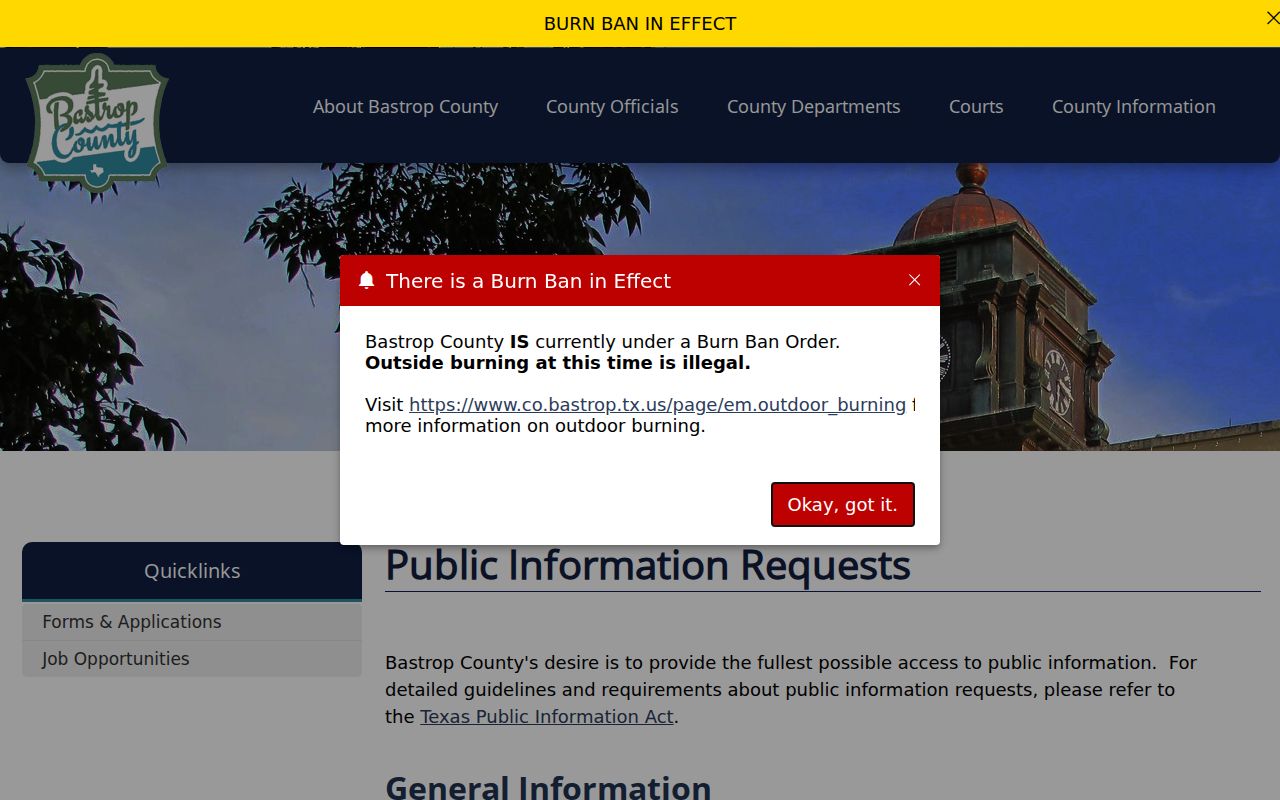Viewport: 1280px width, 800px height.
Task: Click the Public Information Requests heading
Action: coord(648,565)
